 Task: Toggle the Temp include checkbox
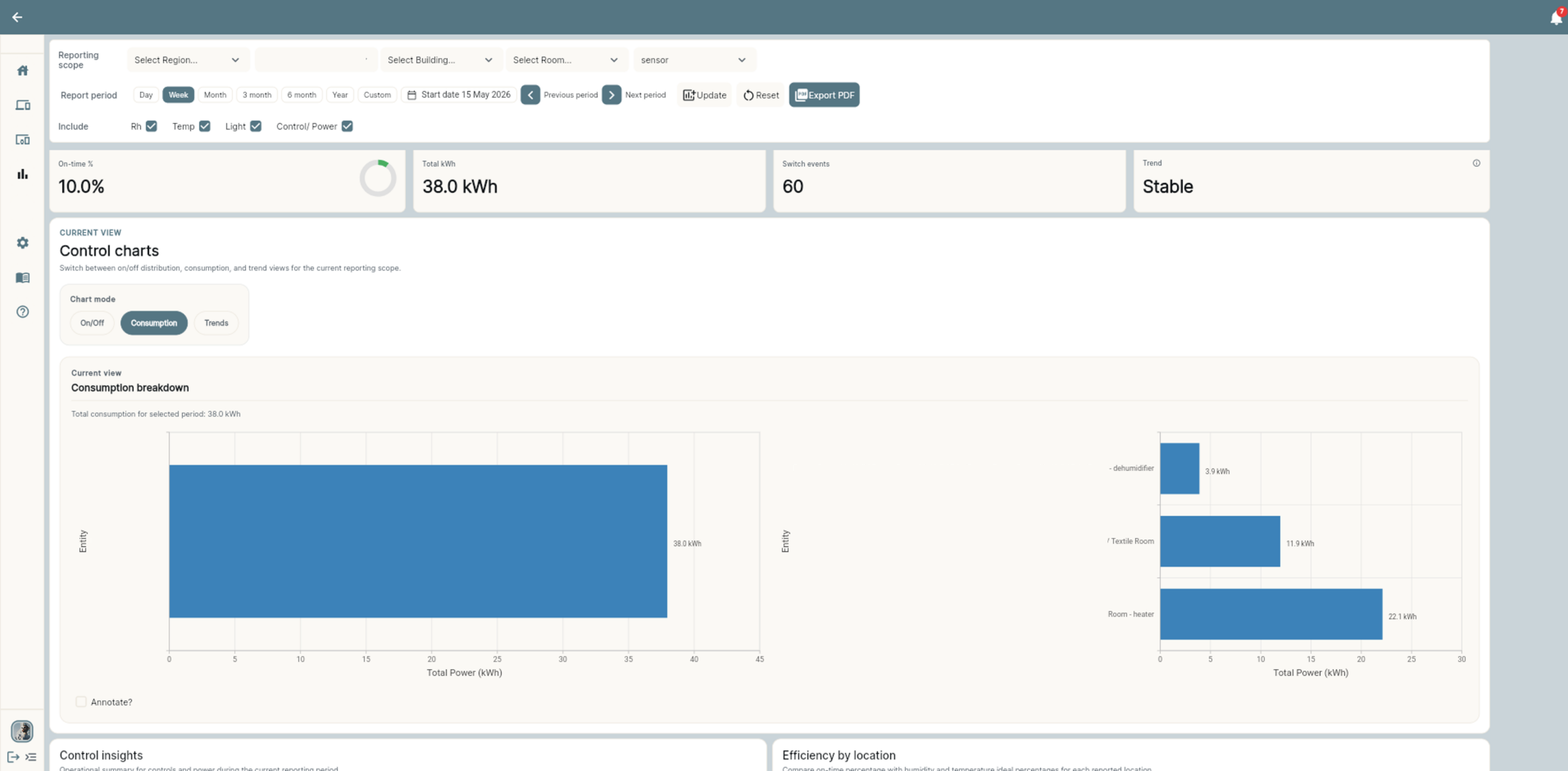tap(205, 126)
